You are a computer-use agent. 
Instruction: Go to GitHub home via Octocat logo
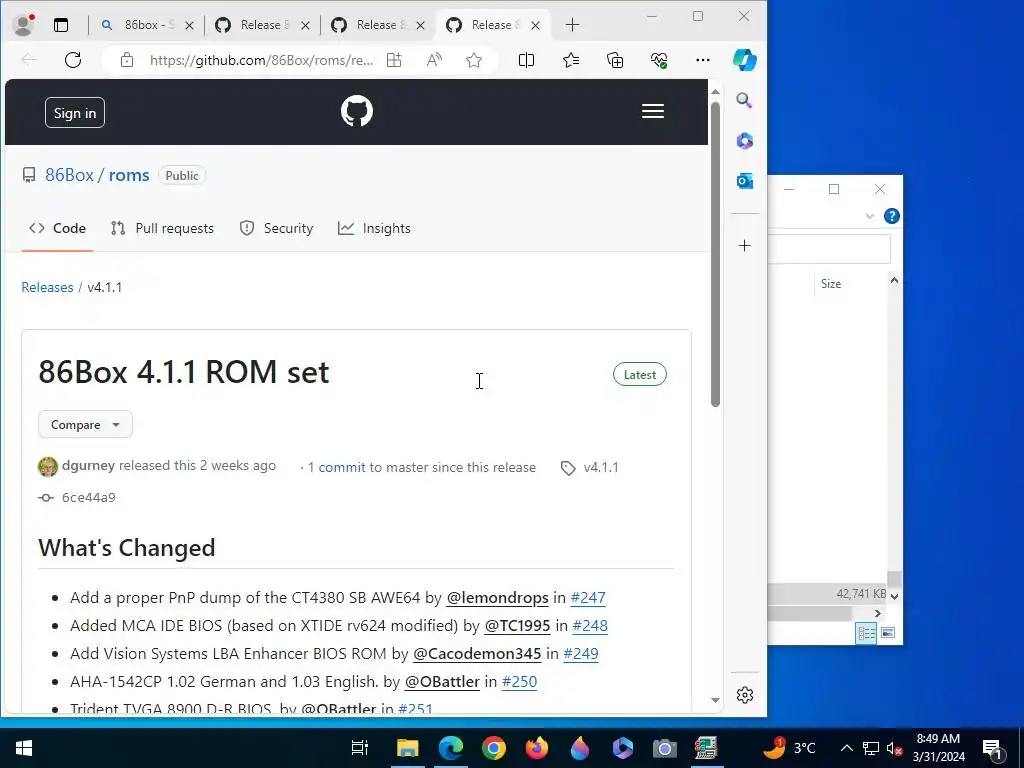click(x=357, y=111)
